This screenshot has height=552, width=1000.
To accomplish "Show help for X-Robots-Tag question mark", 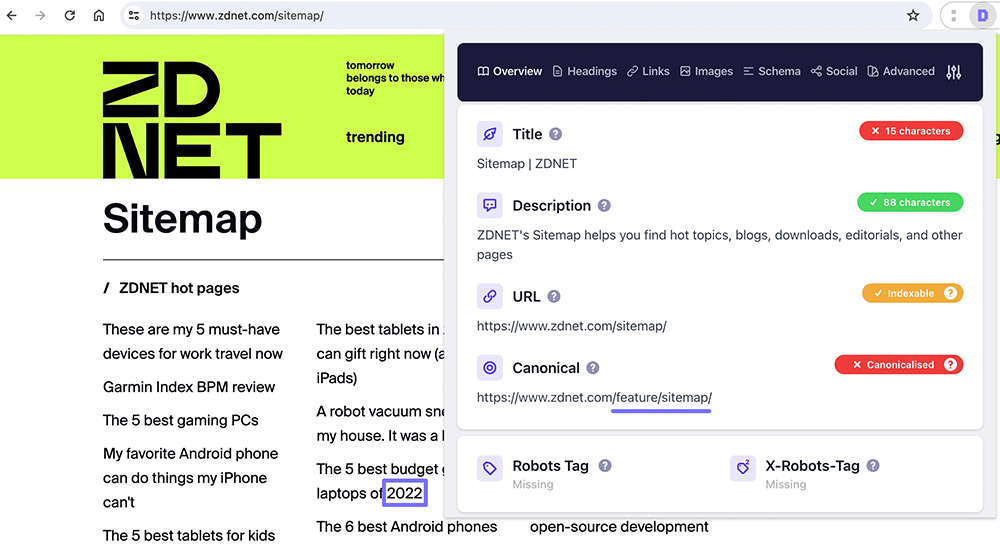I will point(873,466).
